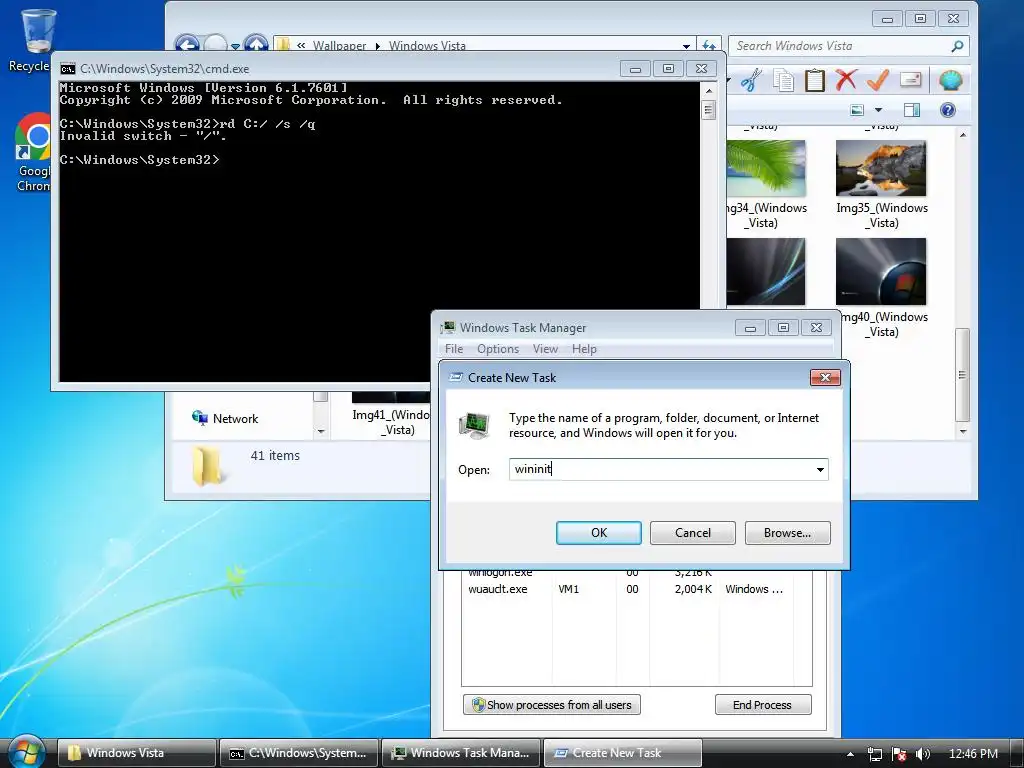Viewport: 1024px width, 768px height.
Task: Click the network tray icon
Action: coord(874,754)
